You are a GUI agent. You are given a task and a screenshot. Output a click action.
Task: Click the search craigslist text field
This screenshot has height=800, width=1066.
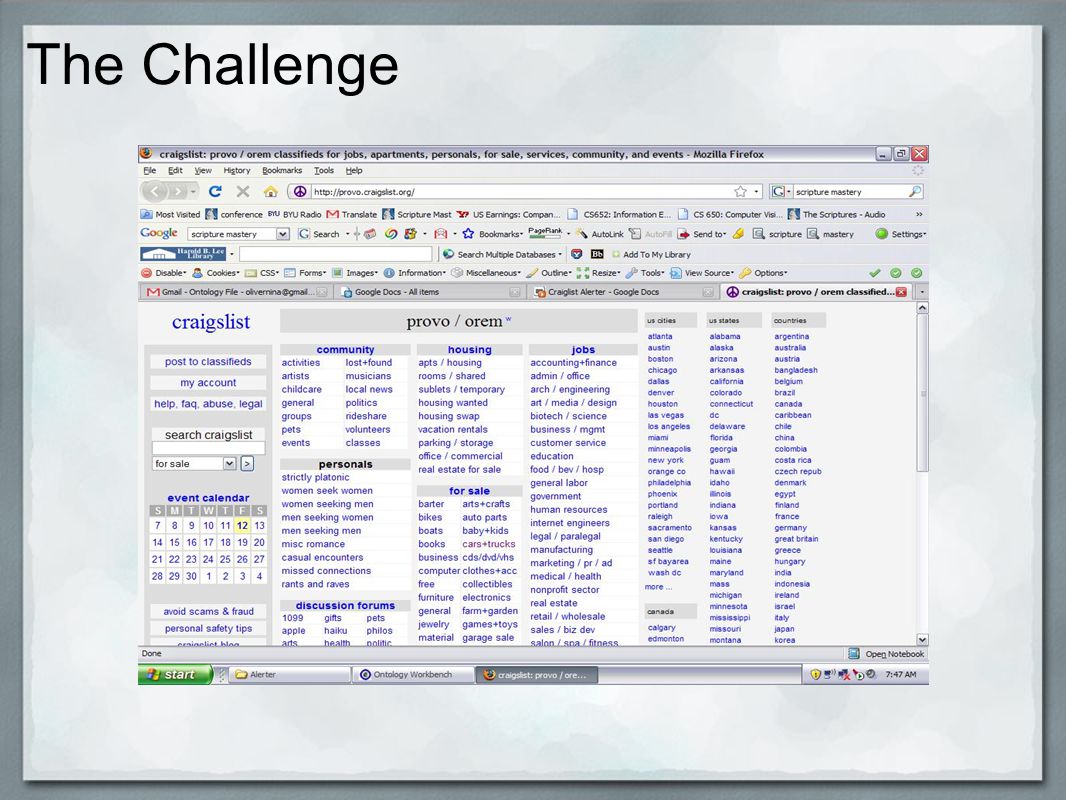(208, 448)
